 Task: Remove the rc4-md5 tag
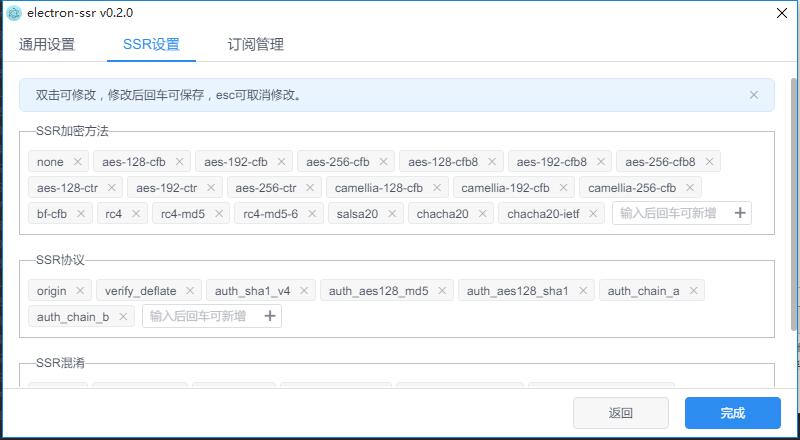218,213
